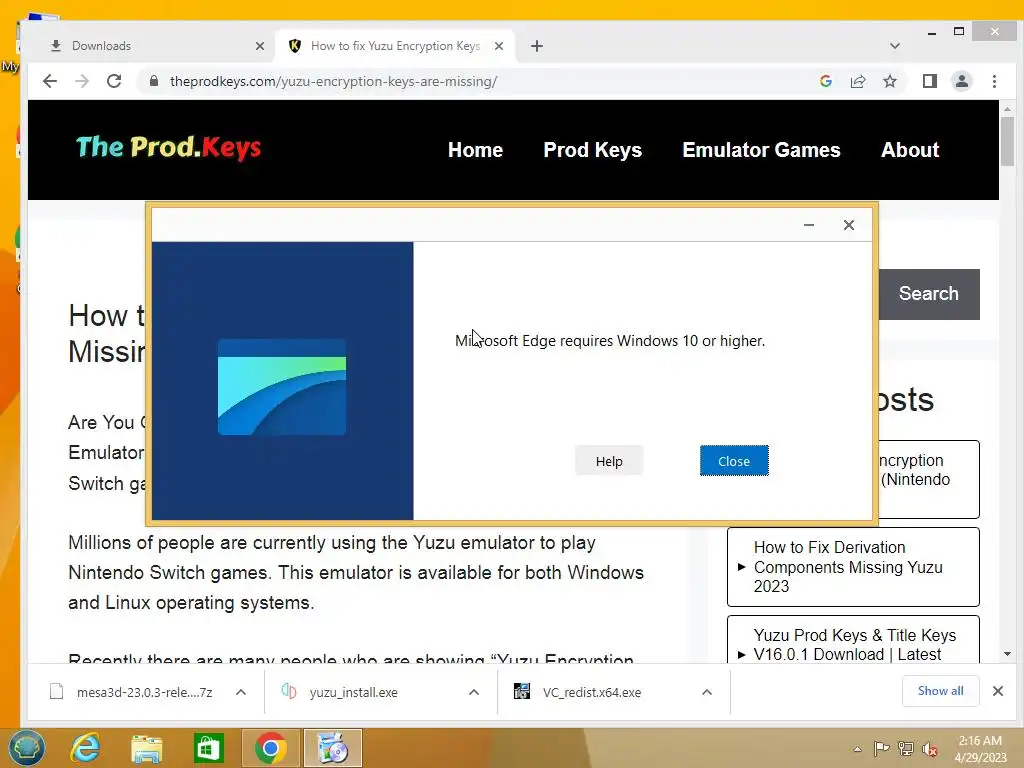
Task: Close the Yuzu Encryption Keys tab
Action: (499, 46)
